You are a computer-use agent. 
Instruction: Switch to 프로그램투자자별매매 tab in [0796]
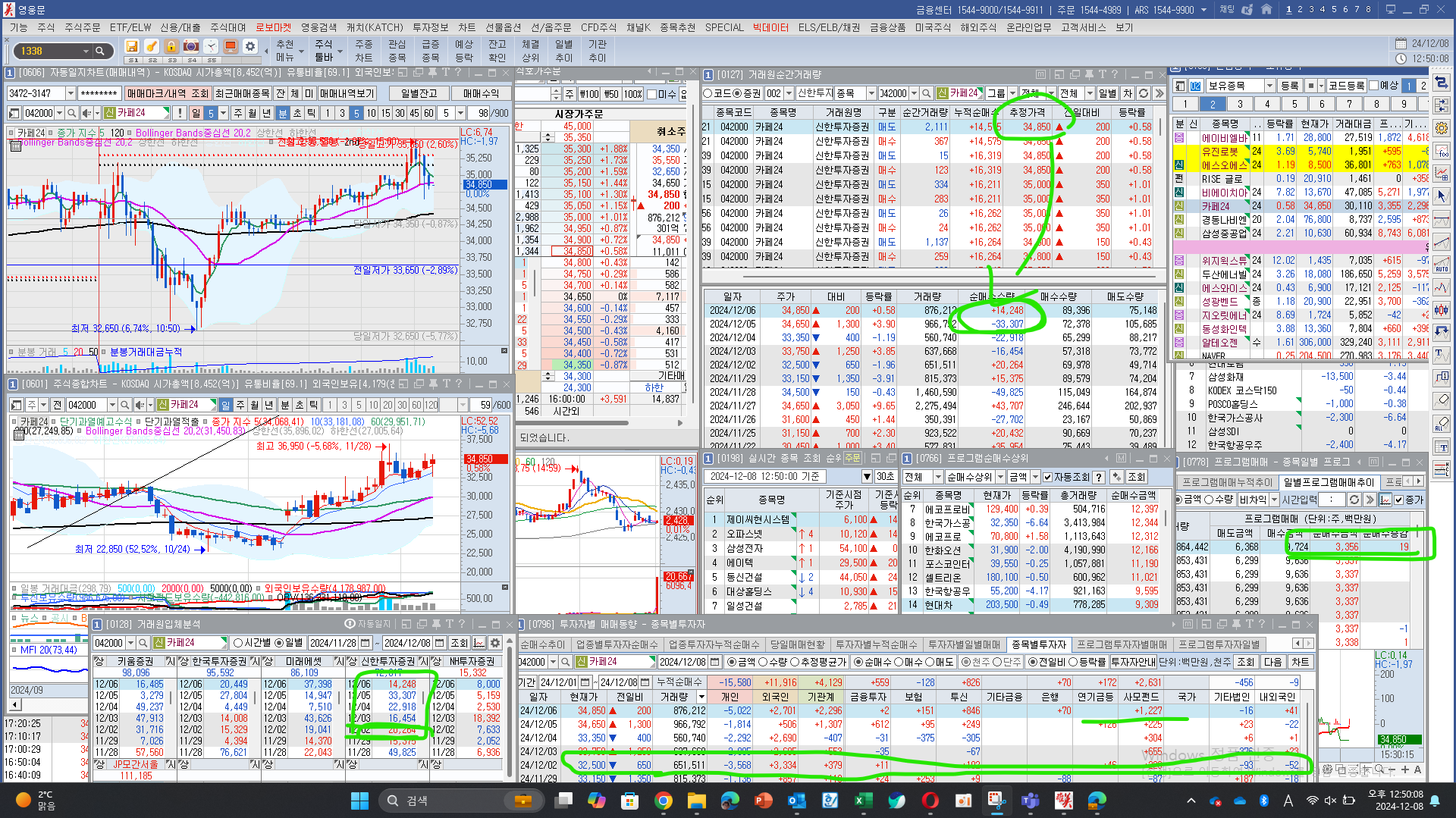[x=1122, y=644]
